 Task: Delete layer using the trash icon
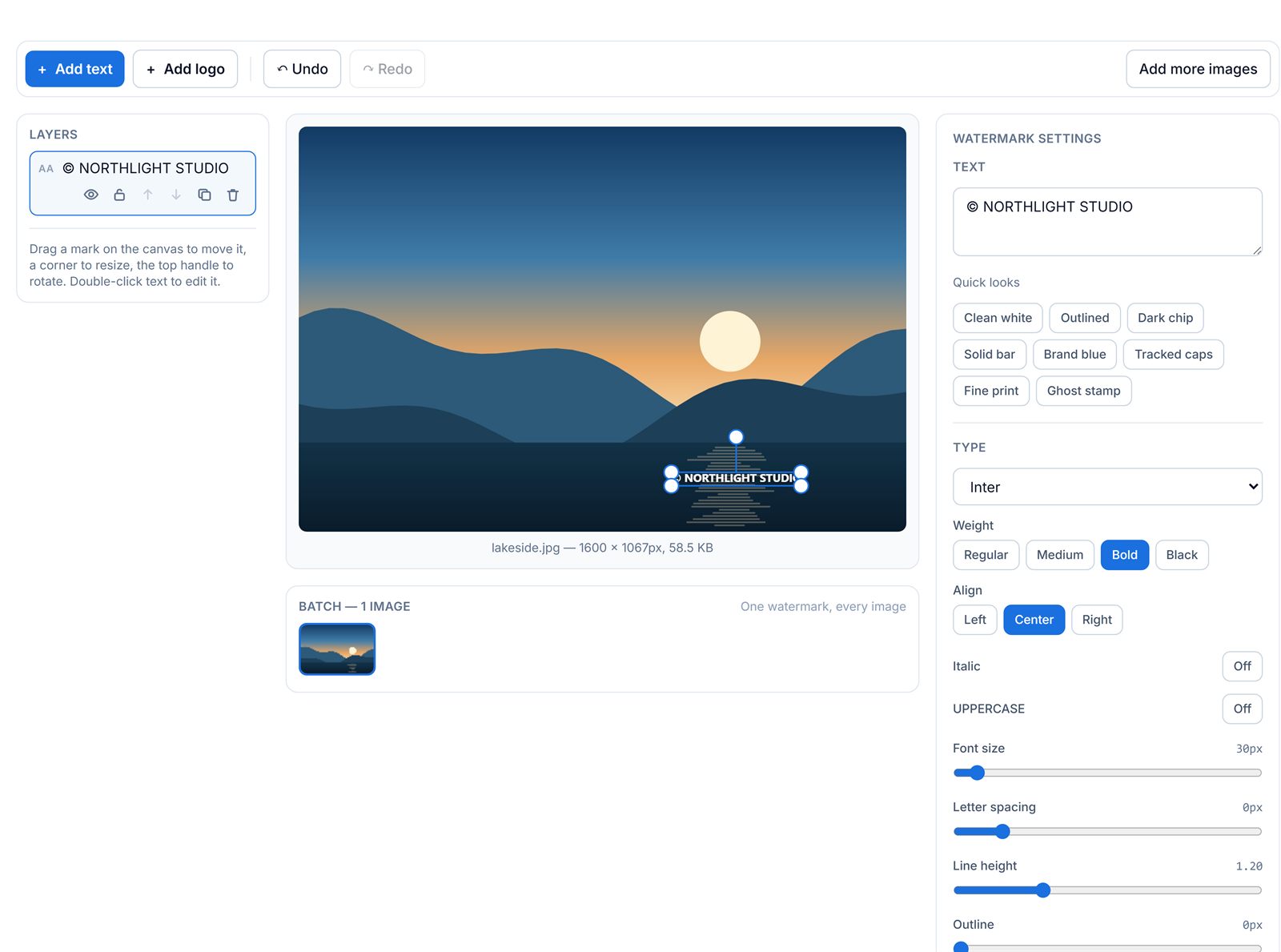click(233, 195)
